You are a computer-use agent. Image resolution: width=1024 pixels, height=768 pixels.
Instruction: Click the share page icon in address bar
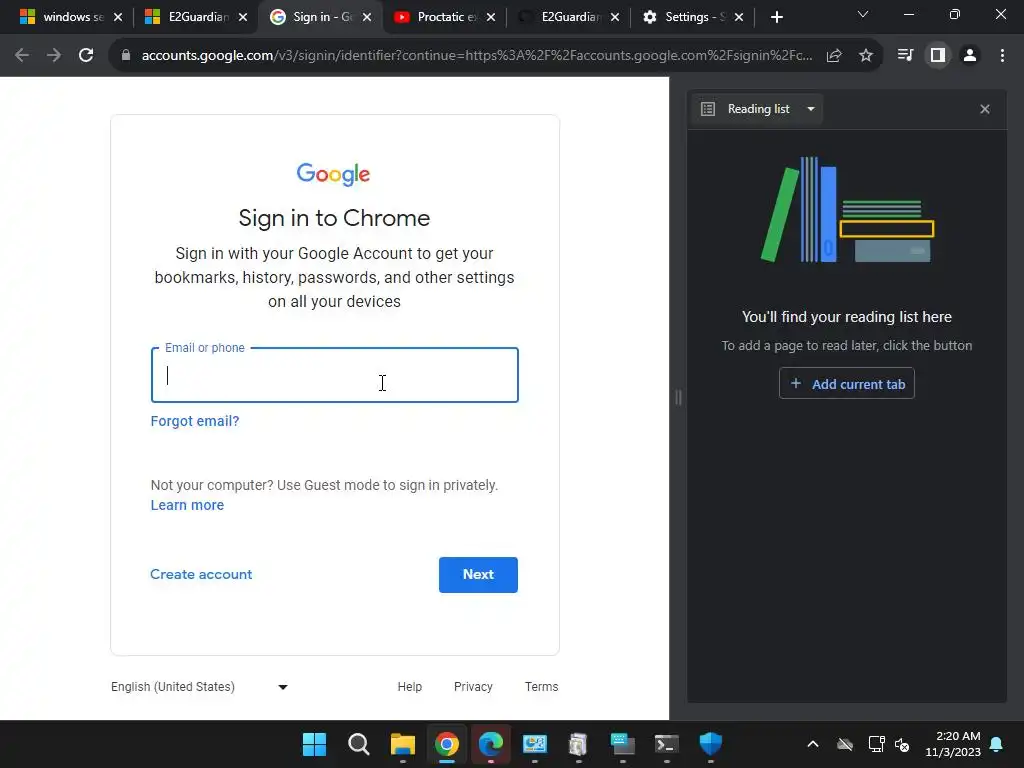(x=834, y=56)
